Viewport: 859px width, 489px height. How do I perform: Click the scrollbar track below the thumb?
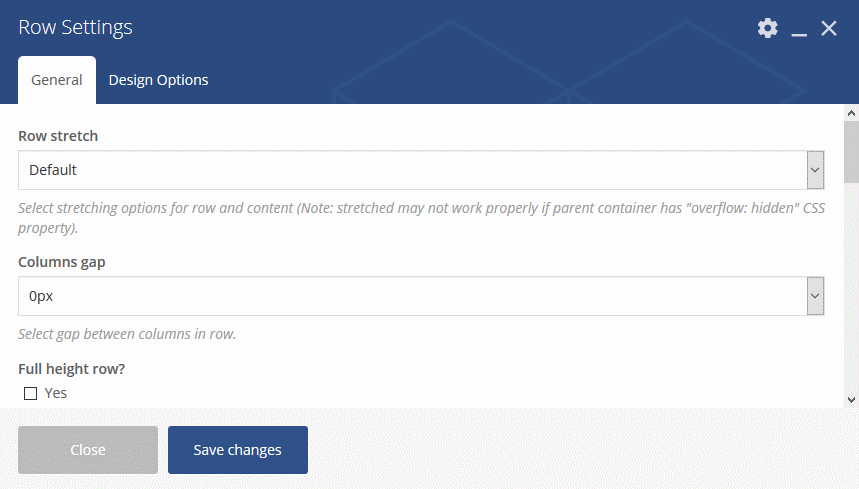click(x=851, y=290)
